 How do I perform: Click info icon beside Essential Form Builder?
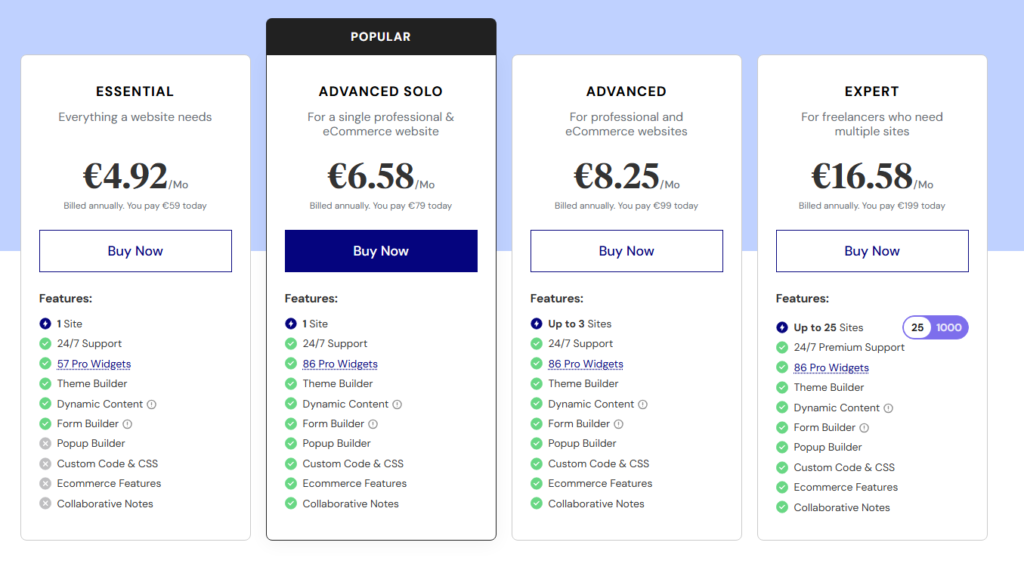tap(127, 424)
